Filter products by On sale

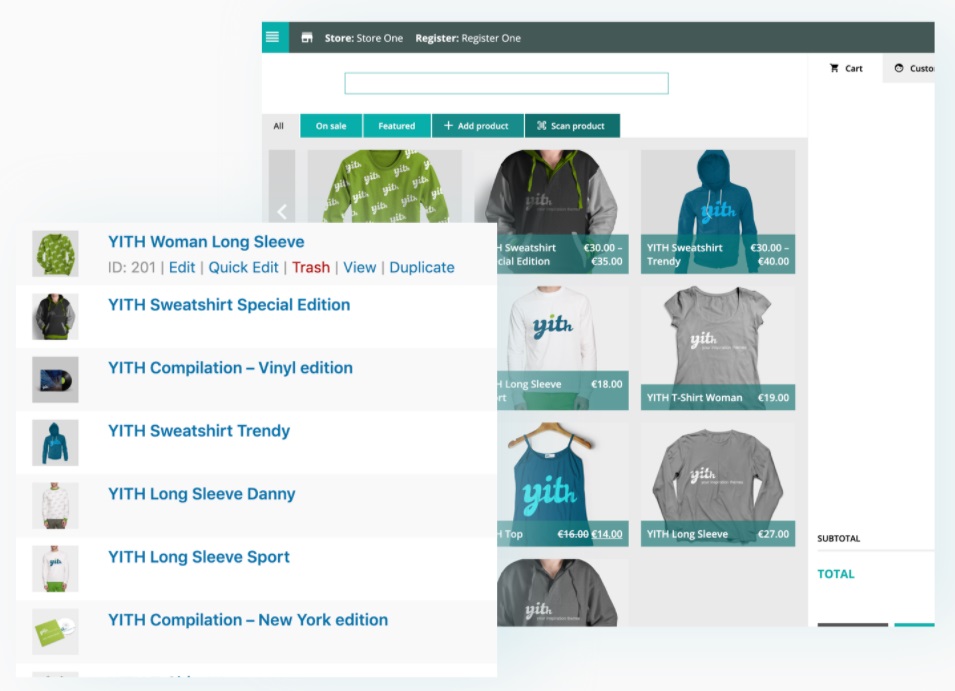(x=331, y=126)
